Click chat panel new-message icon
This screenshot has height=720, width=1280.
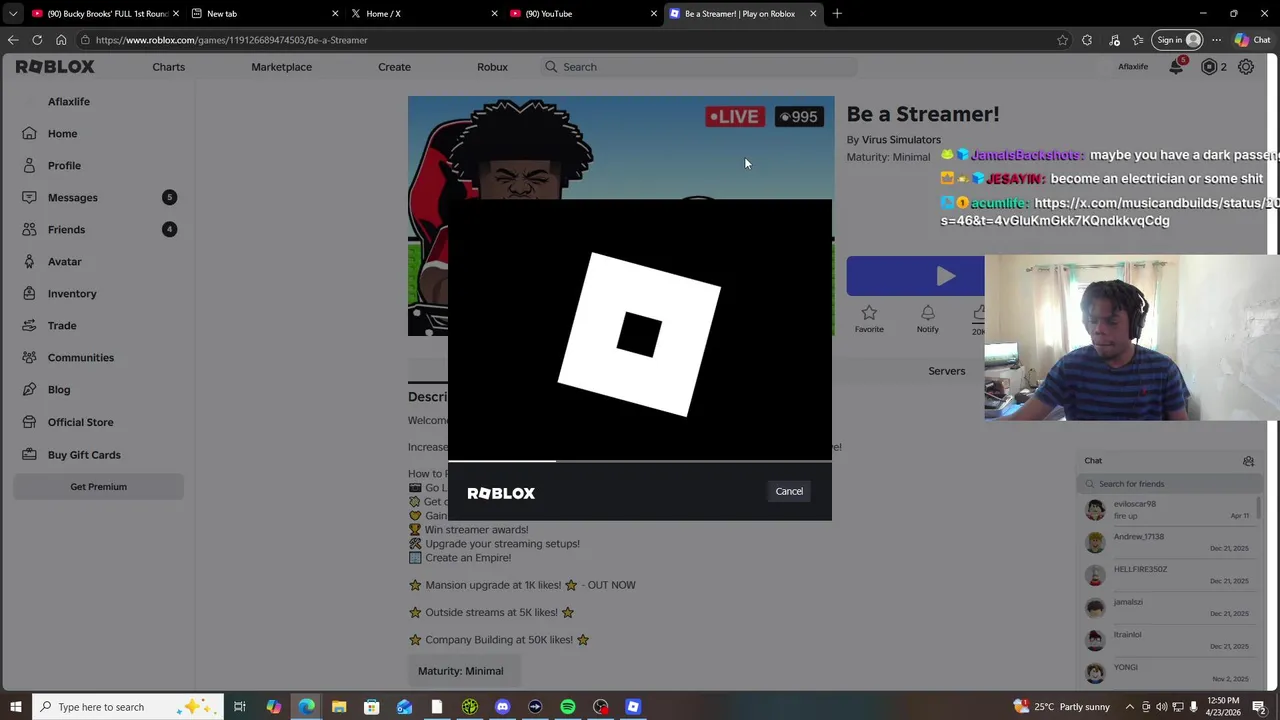coord(1248,461)
